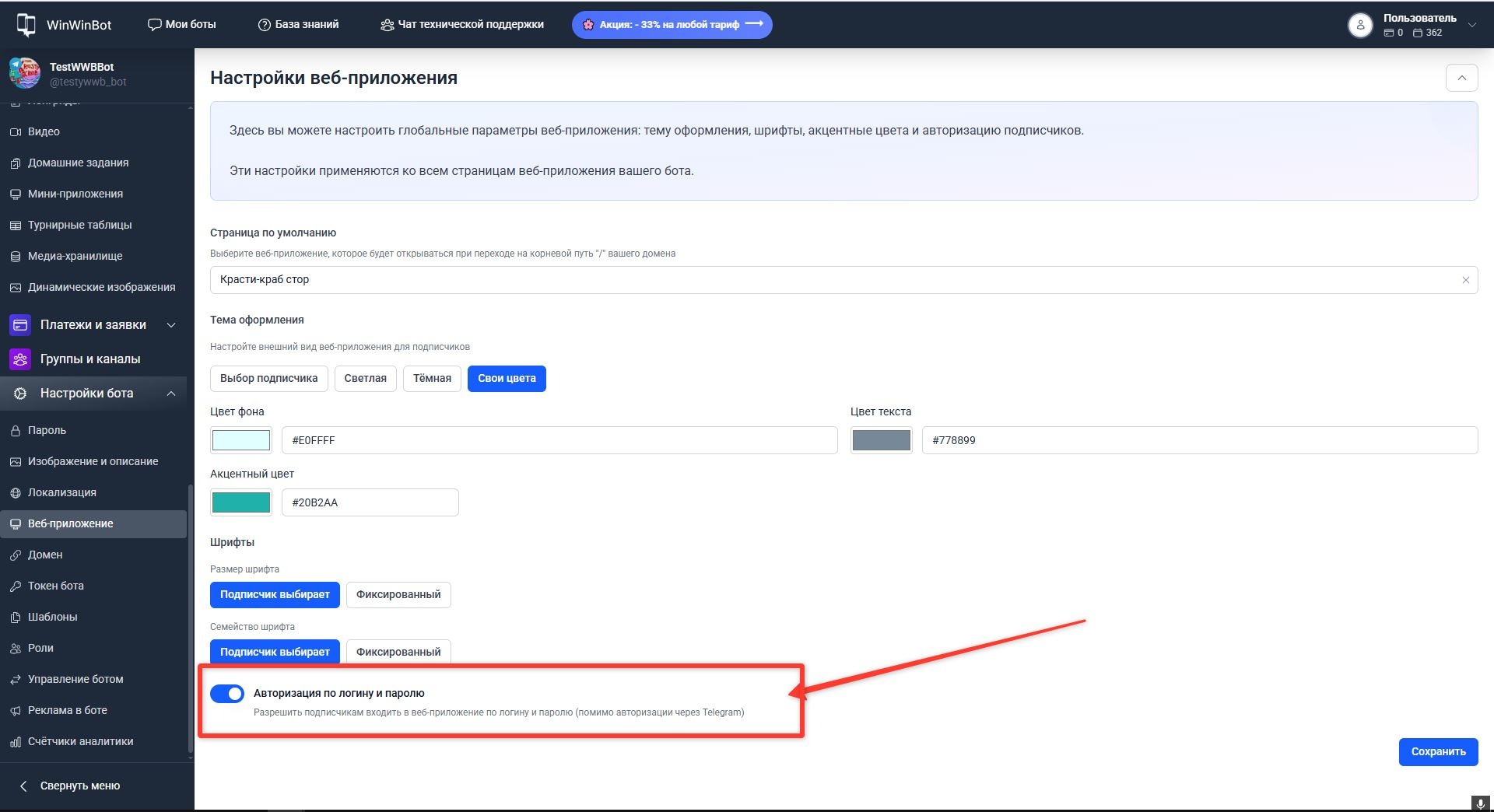Click the microphone icon in bottom corner
Image resolution: width=1494 pixels, height=812 pixels.
click(1481, 803)
